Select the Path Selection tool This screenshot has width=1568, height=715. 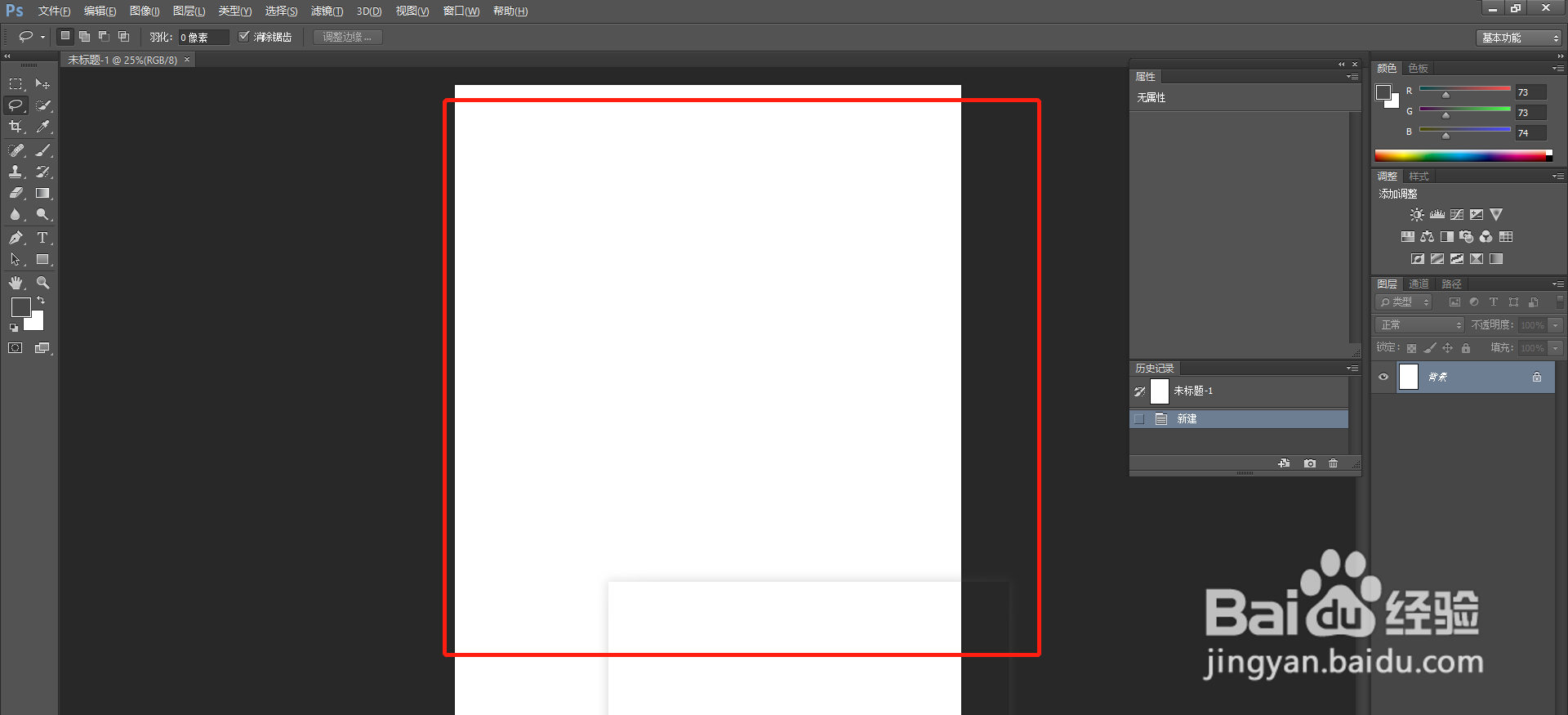[16, 259]
